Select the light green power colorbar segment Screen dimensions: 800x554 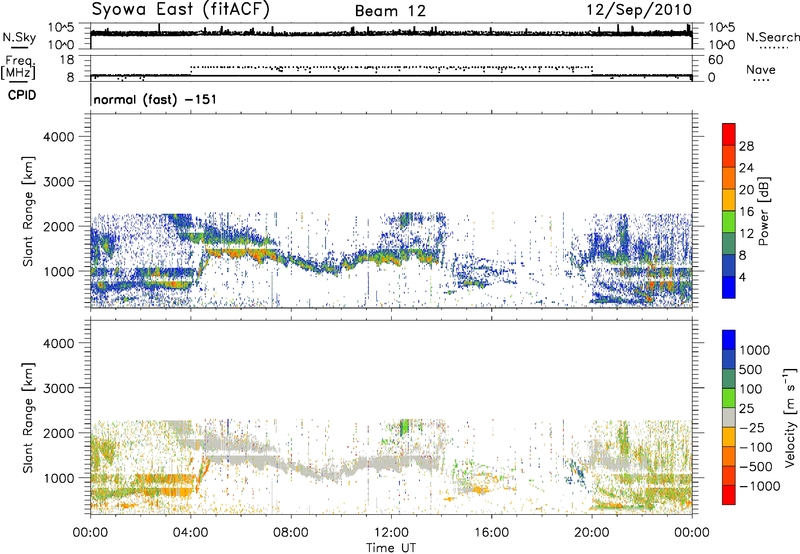tap(729, 222)
